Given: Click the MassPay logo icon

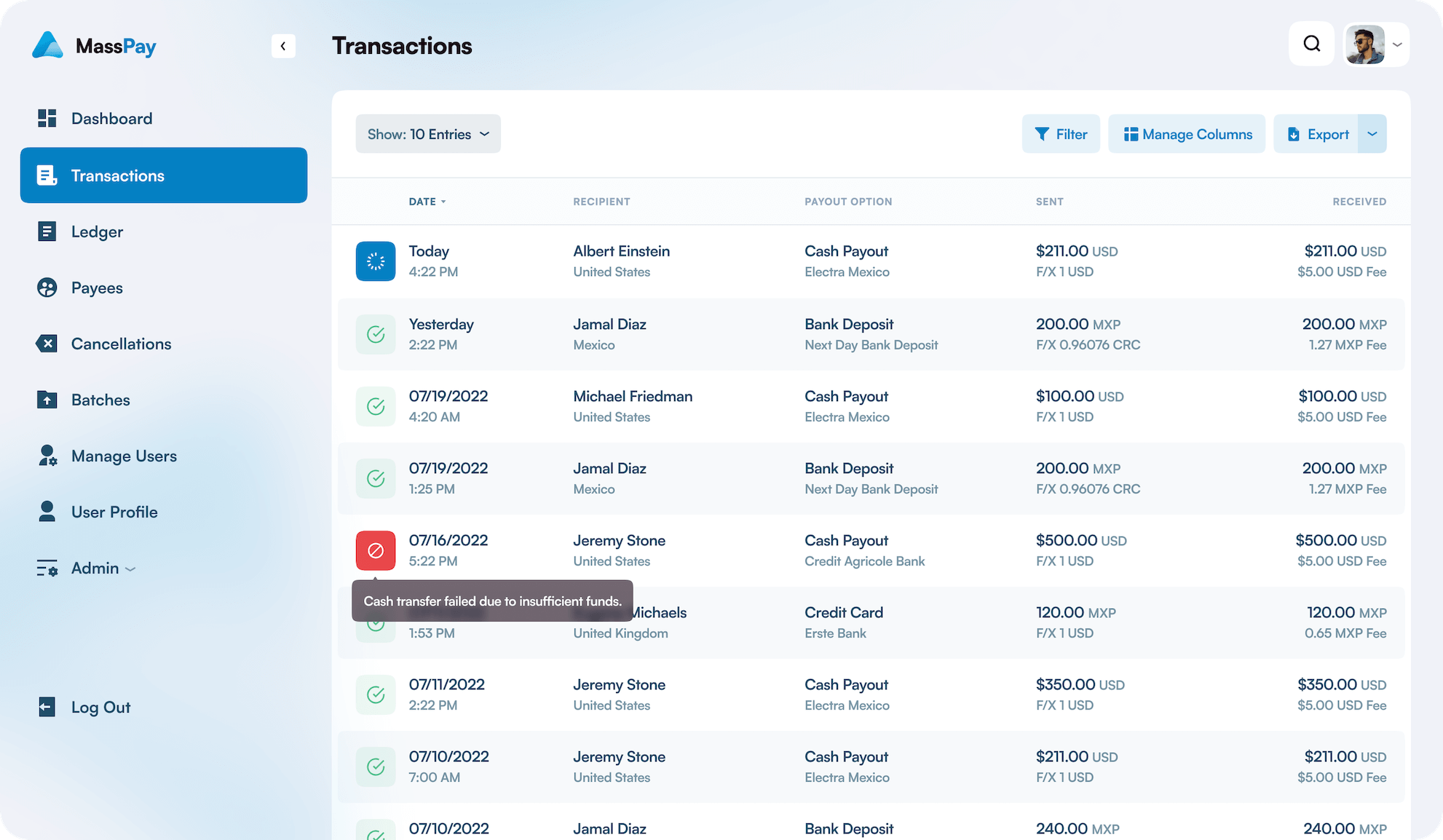Looking at the screenshot, I should point(46,44).
